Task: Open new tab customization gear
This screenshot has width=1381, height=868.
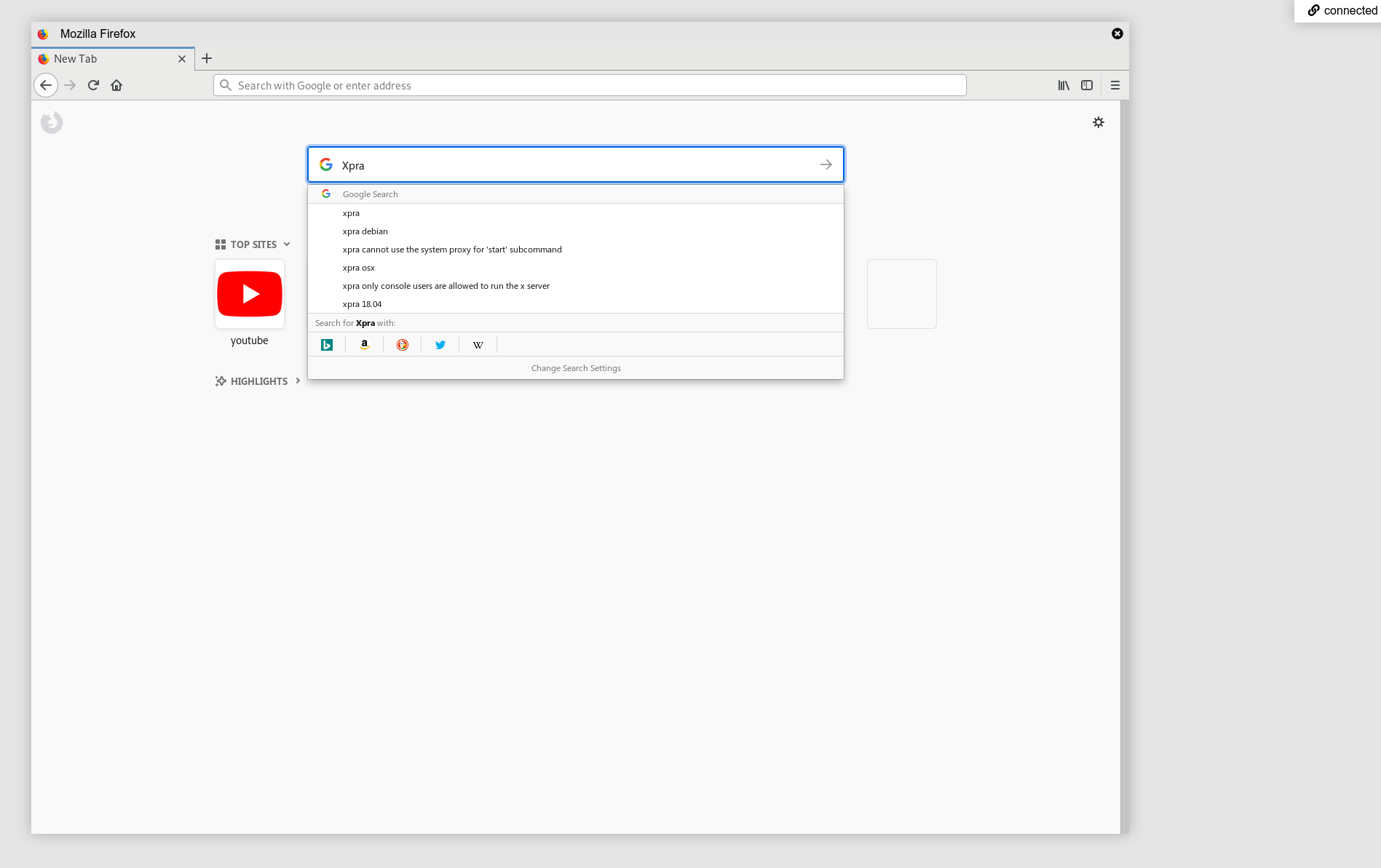Action: (1099, 122)
